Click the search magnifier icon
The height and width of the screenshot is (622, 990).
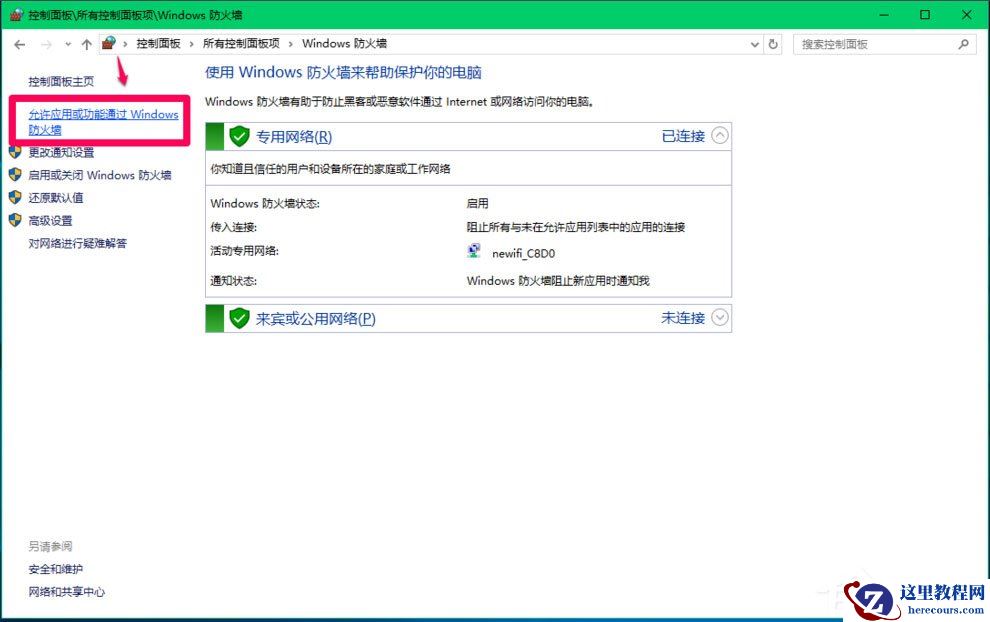click(963, 44)
